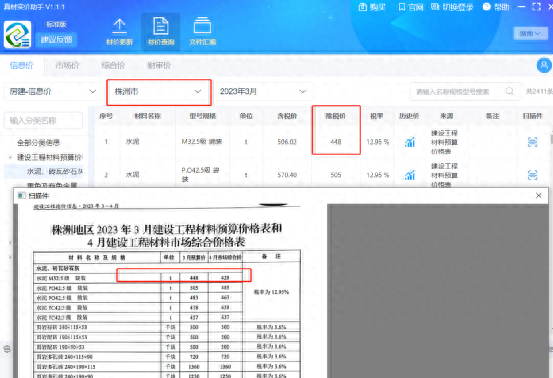The height and width of the screenshot is (378, 553).
Task: Open history price chart icon for row 1
Action: click(x=409, y=142)
